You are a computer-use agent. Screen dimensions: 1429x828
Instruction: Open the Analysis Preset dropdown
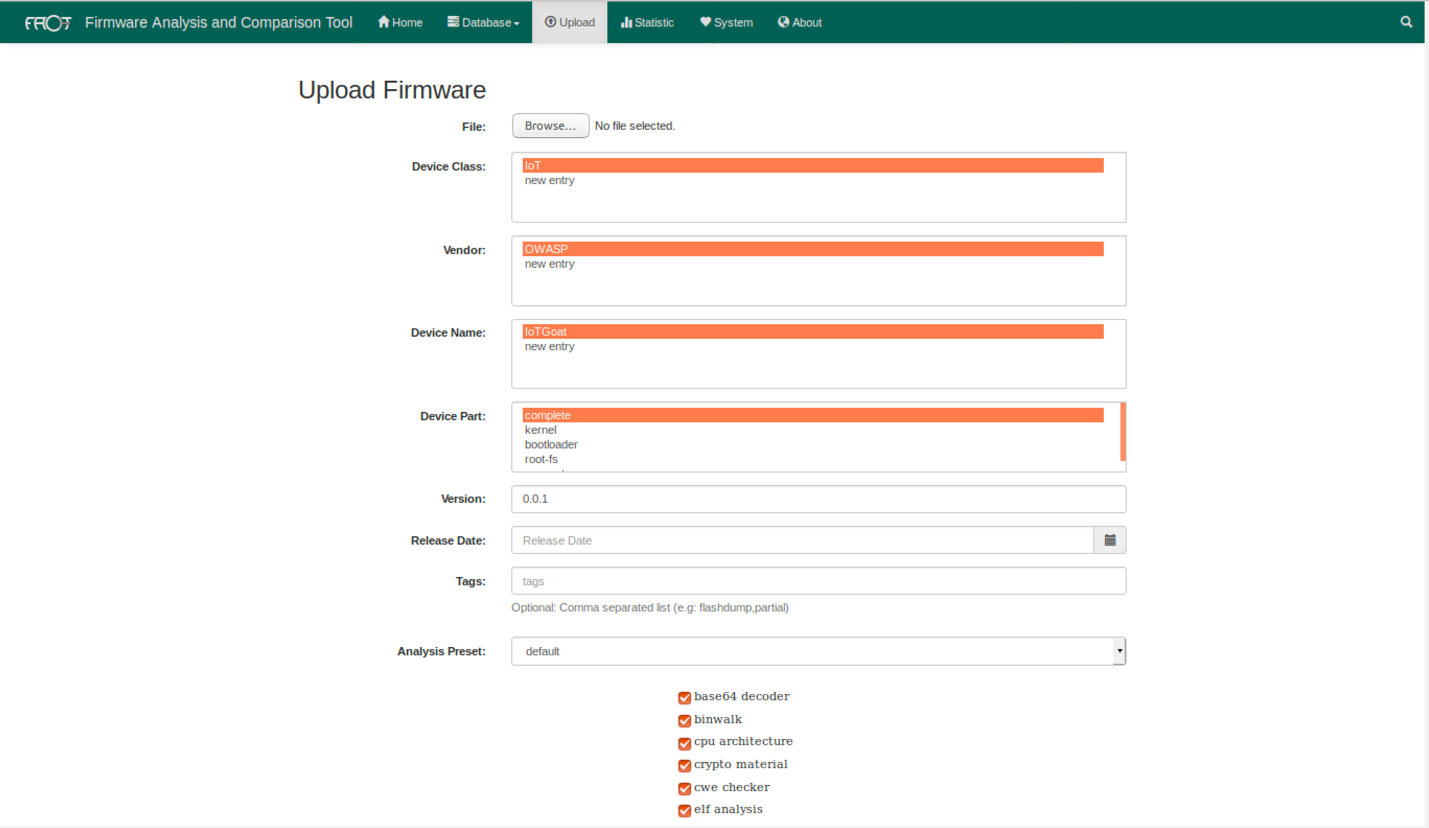(819, 651)
